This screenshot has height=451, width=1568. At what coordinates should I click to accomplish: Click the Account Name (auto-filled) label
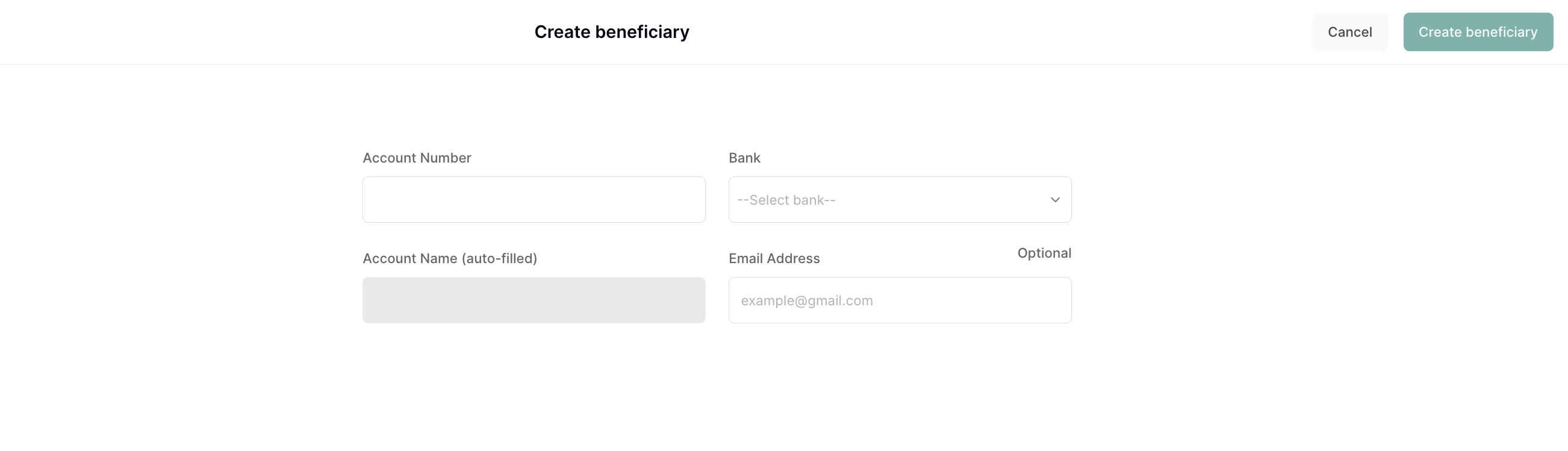449,258
